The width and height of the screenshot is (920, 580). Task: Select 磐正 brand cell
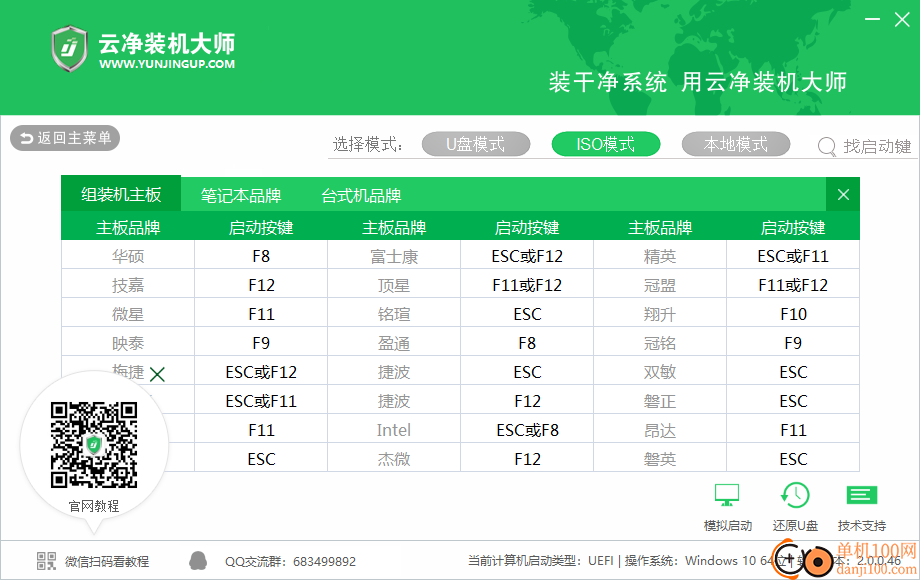click(x=660, y=401)
